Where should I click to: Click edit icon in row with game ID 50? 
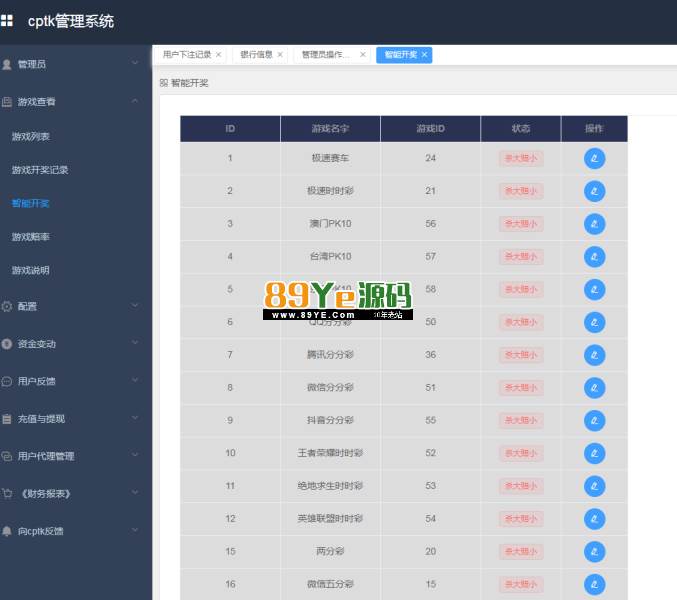click(594, 322)
